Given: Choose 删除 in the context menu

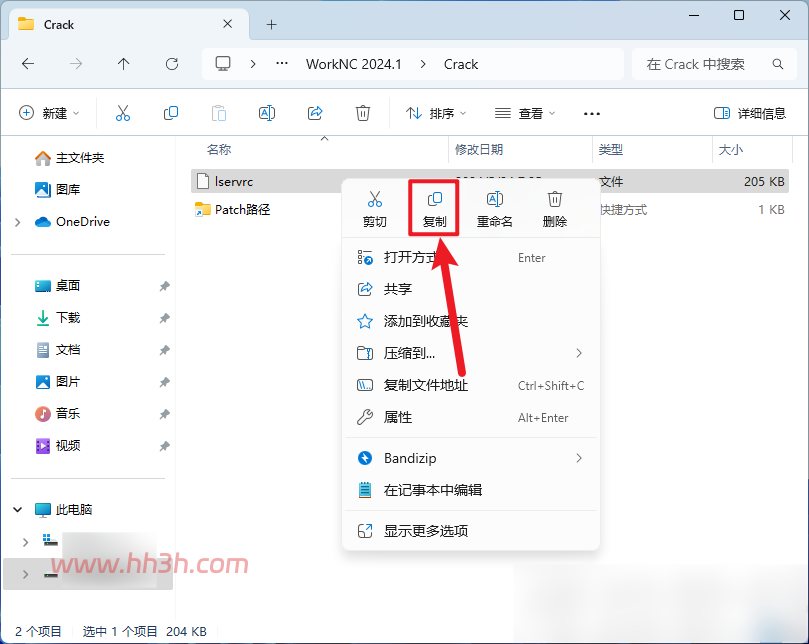Looking at the screenshot, I should pos(555,209).
